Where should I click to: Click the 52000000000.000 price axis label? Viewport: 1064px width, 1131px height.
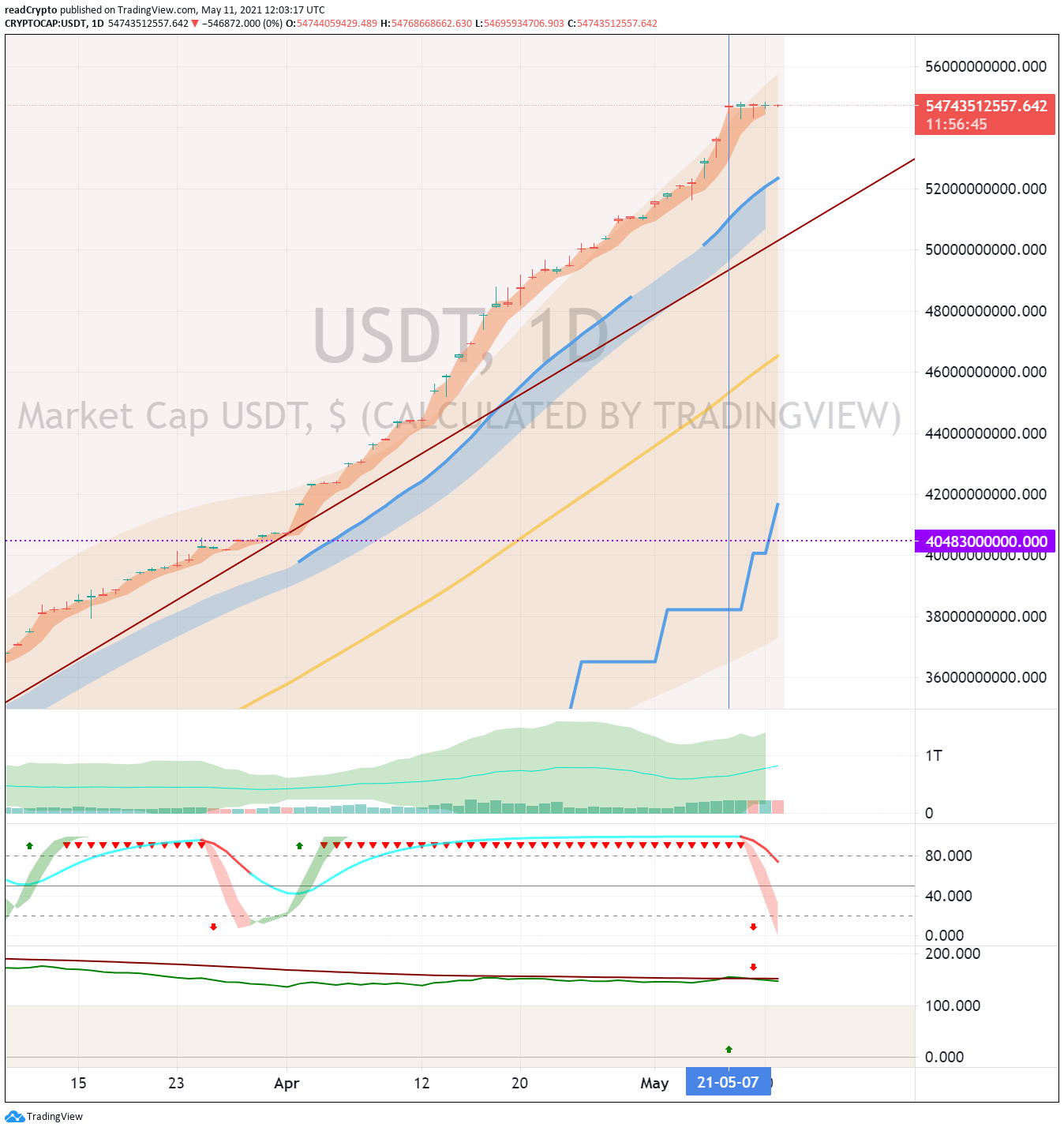point(986,189)
